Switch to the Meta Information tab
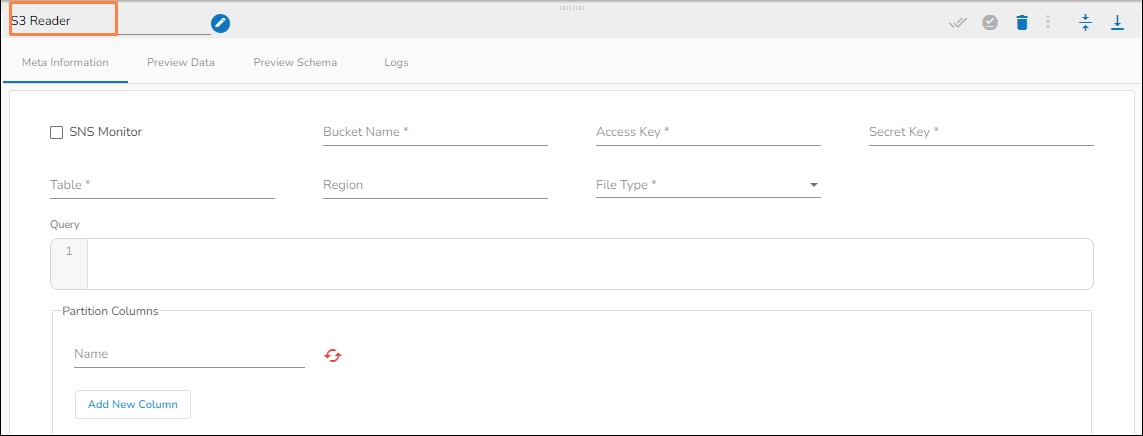 coord(65,62)
